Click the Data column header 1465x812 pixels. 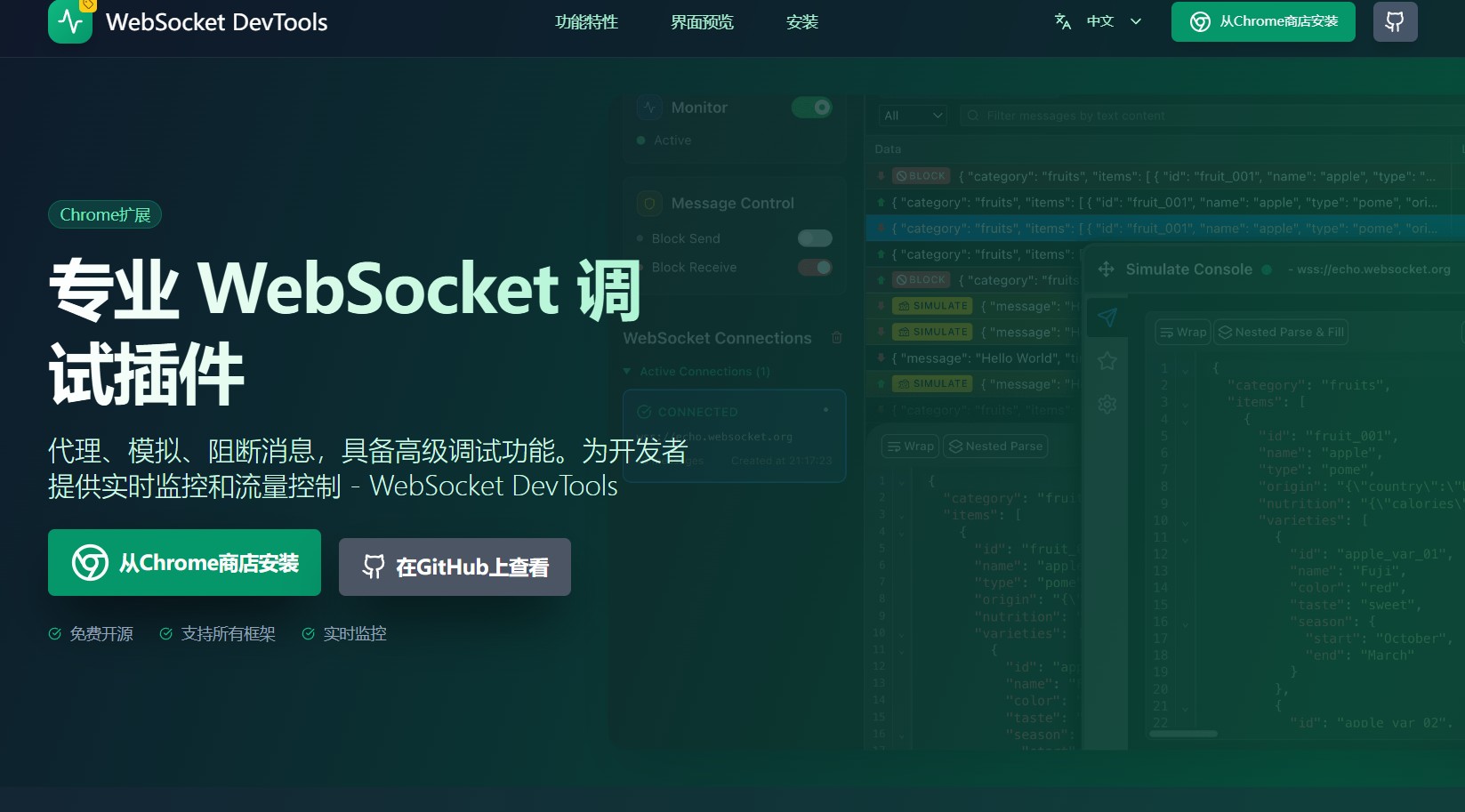pyautogui.click(x=888, y=149)
